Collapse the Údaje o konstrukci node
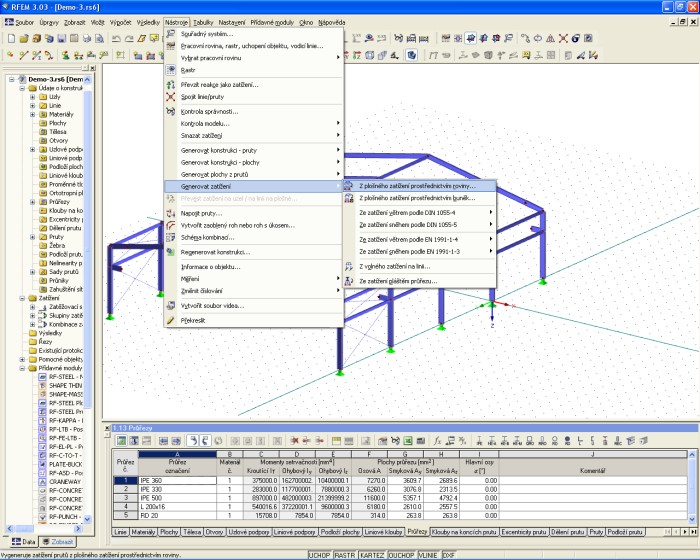Image resolution: width=700 pixels, height=560 pixels. tap(22, 88)
